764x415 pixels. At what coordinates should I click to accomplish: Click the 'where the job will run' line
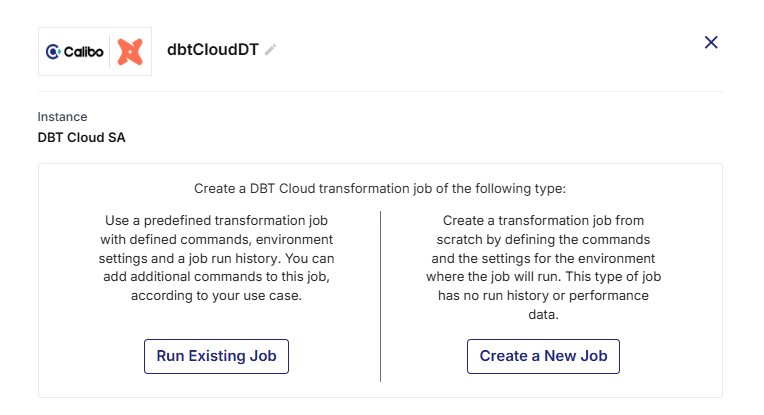(x=543, y=277)
